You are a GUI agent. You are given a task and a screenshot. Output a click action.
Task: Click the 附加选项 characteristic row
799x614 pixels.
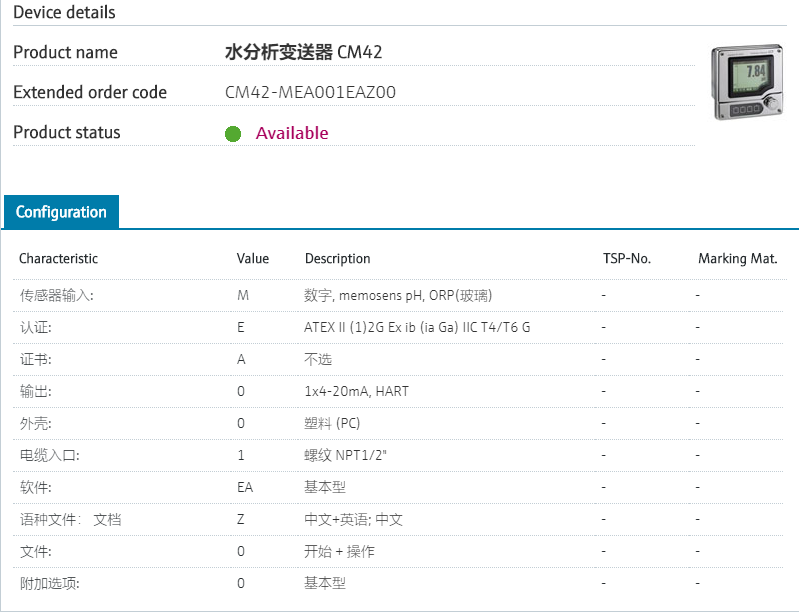click(x=49, y=583)
